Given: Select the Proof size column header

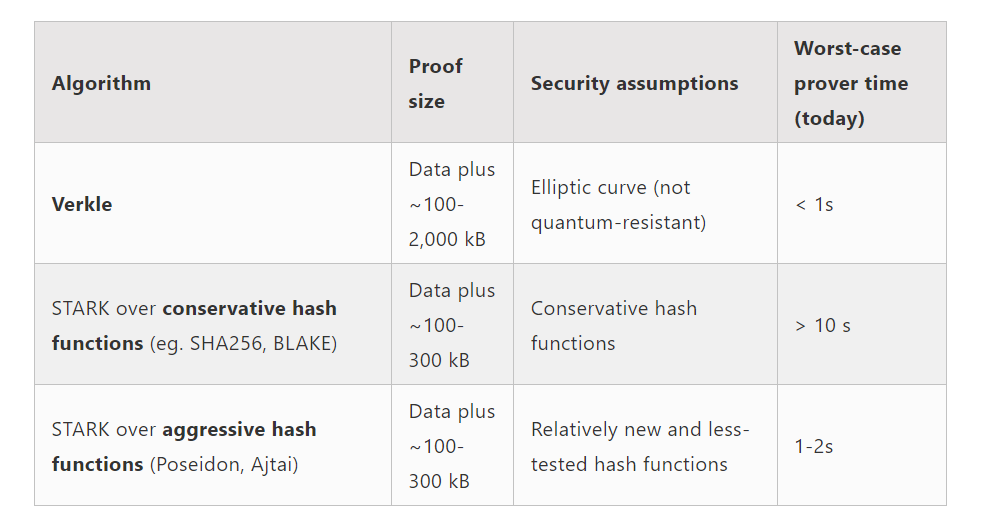Looking at the screenshot, I should coord(452,82).
